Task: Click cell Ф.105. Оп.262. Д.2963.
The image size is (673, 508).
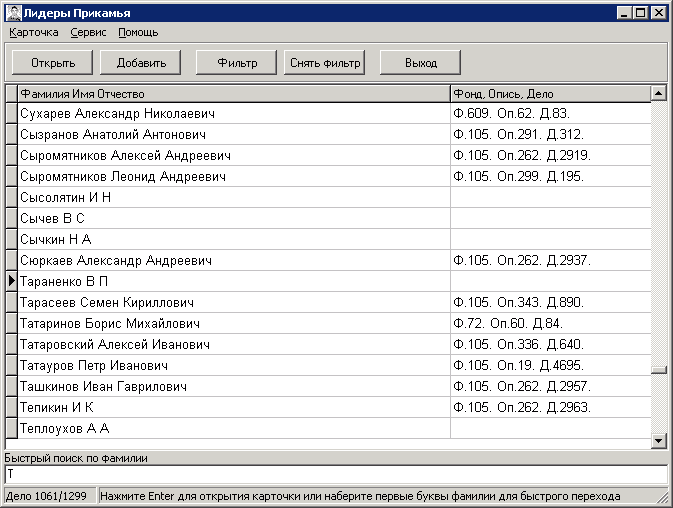Action: [551, 408]
